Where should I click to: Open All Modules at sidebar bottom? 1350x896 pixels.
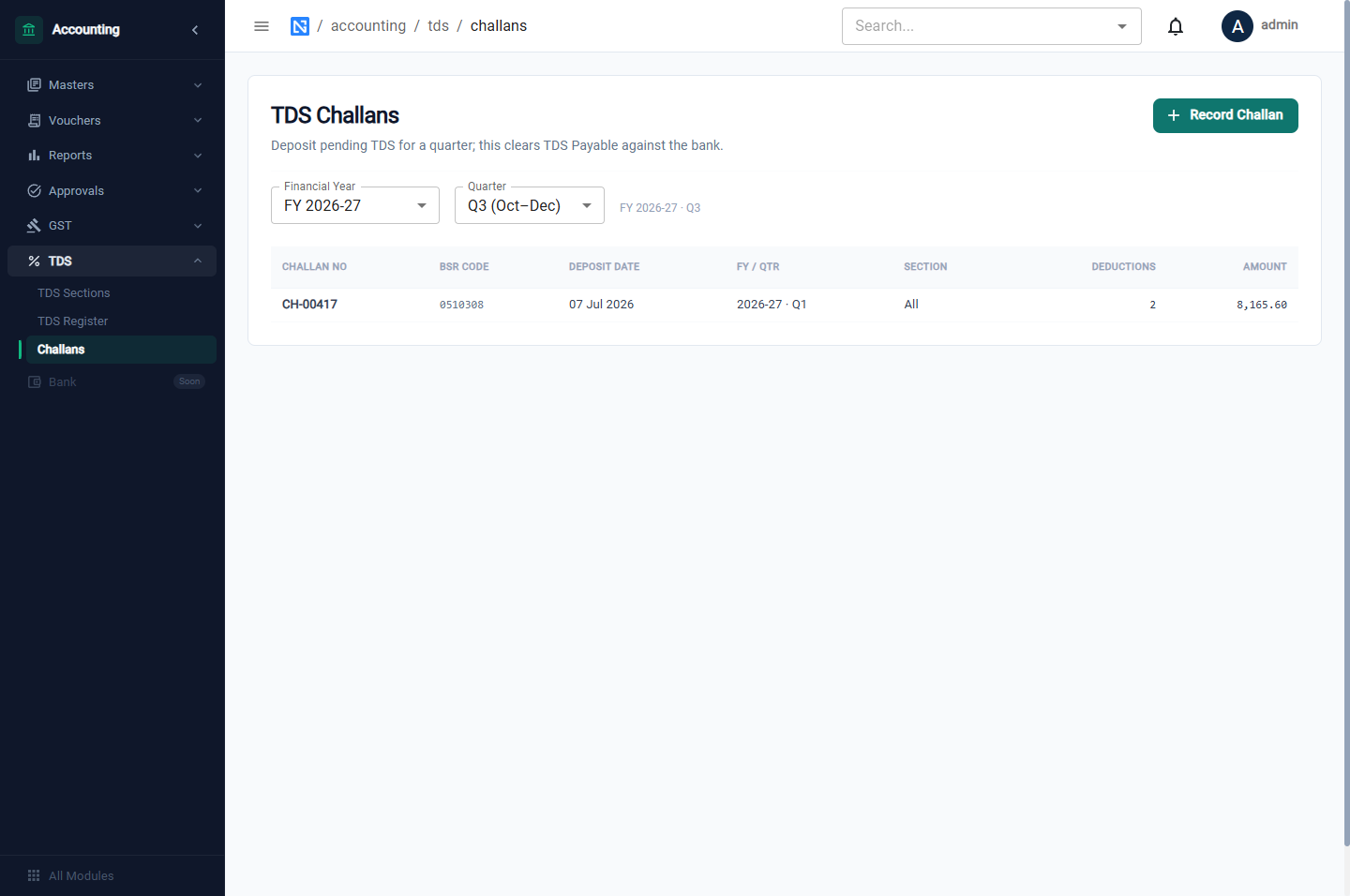pos(82,876)
